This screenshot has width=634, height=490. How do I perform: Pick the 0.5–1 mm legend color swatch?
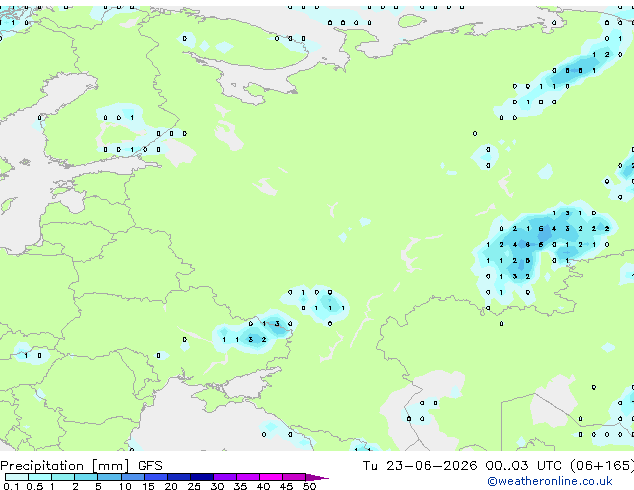[40, 477]
